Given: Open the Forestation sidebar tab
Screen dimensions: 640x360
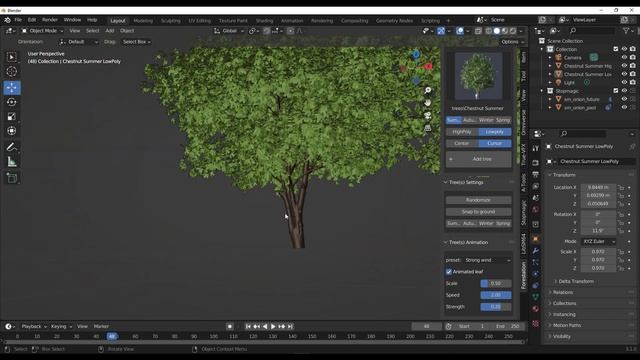Looking at the screenshot, I should tap(524, 276).
